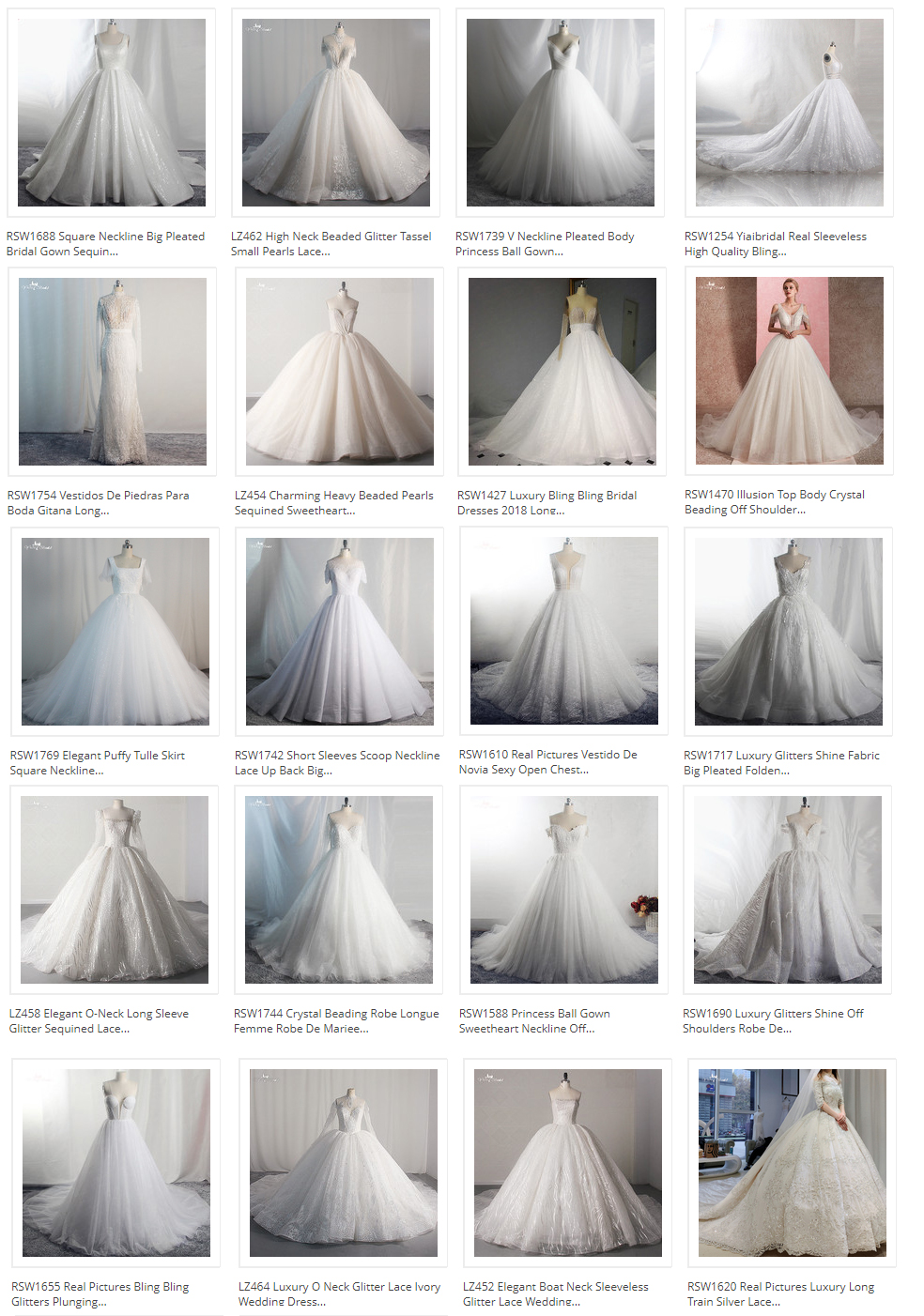Open RSW1610 Real Pictures Vestido De listing

[x=547, y=761]
